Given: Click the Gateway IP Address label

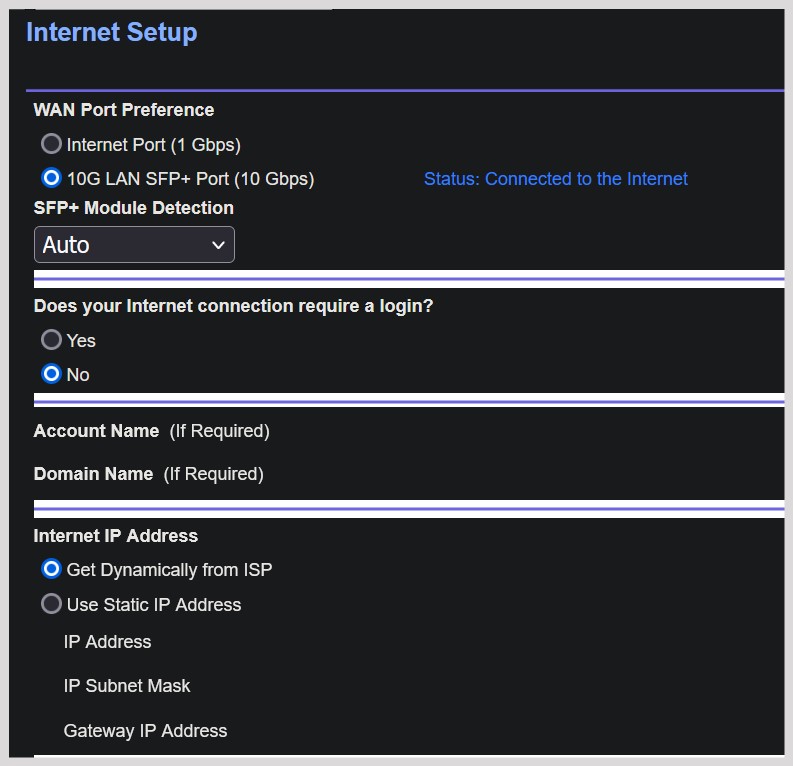Looking at the screenshot, I should (145, 731).
